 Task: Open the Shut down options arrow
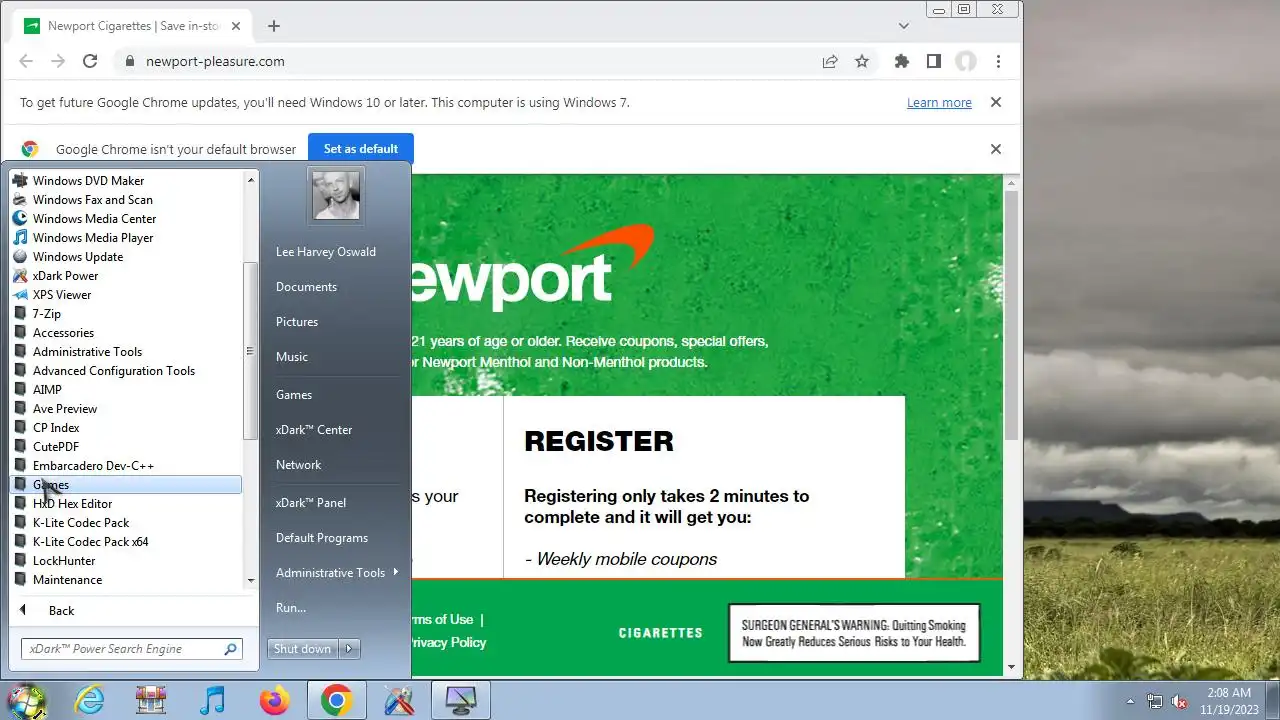point(349,649)
